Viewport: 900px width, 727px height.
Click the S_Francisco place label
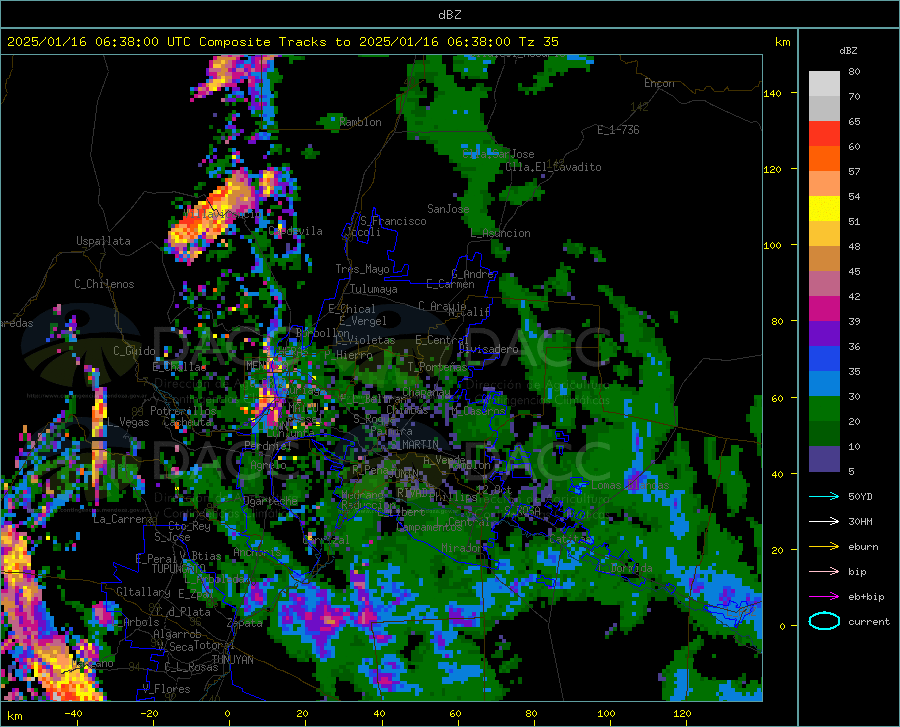tap(393, 221)
